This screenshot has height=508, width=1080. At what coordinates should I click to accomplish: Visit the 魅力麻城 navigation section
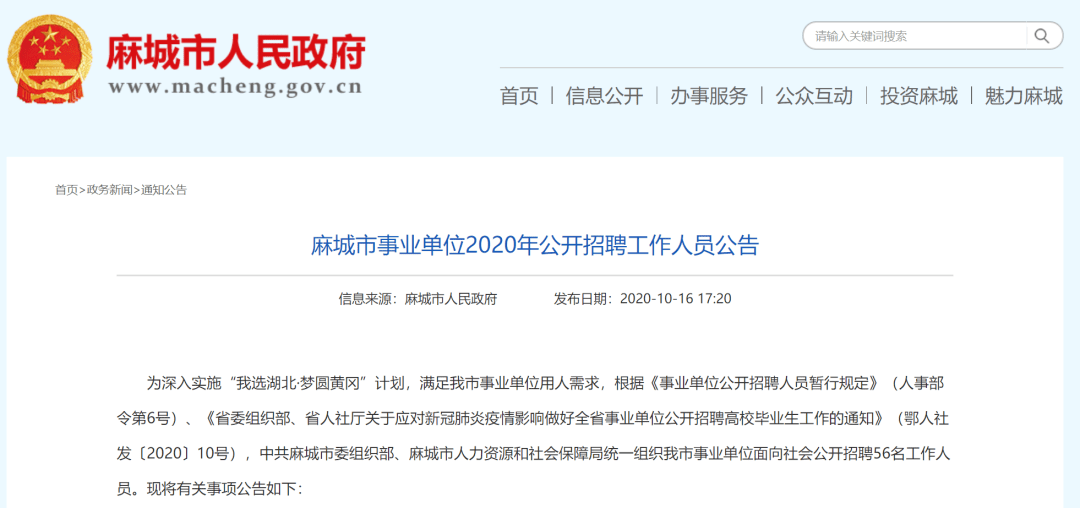click(x=1024, y=96)
